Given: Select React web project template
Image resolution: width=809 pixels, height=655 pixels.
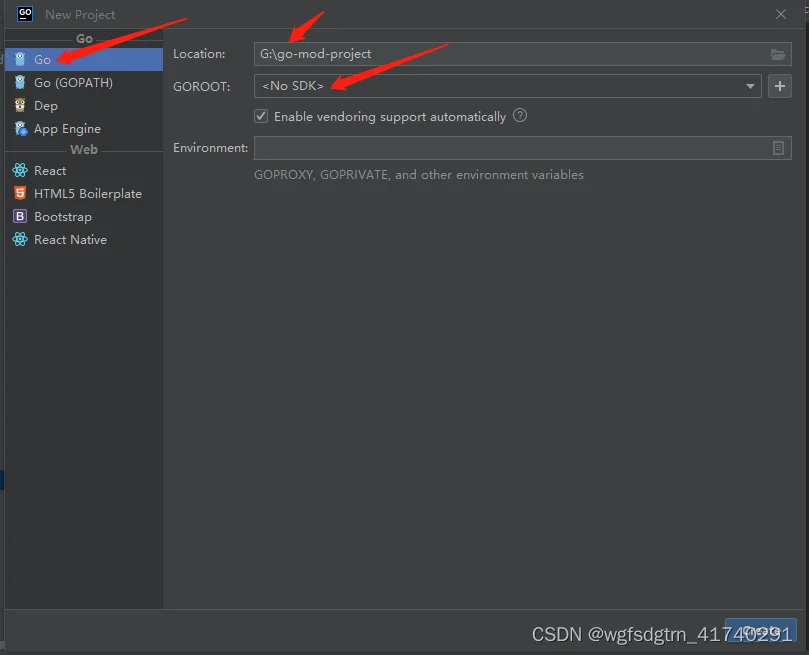Looking at the screenshot, I should click(x=84, y=170).
